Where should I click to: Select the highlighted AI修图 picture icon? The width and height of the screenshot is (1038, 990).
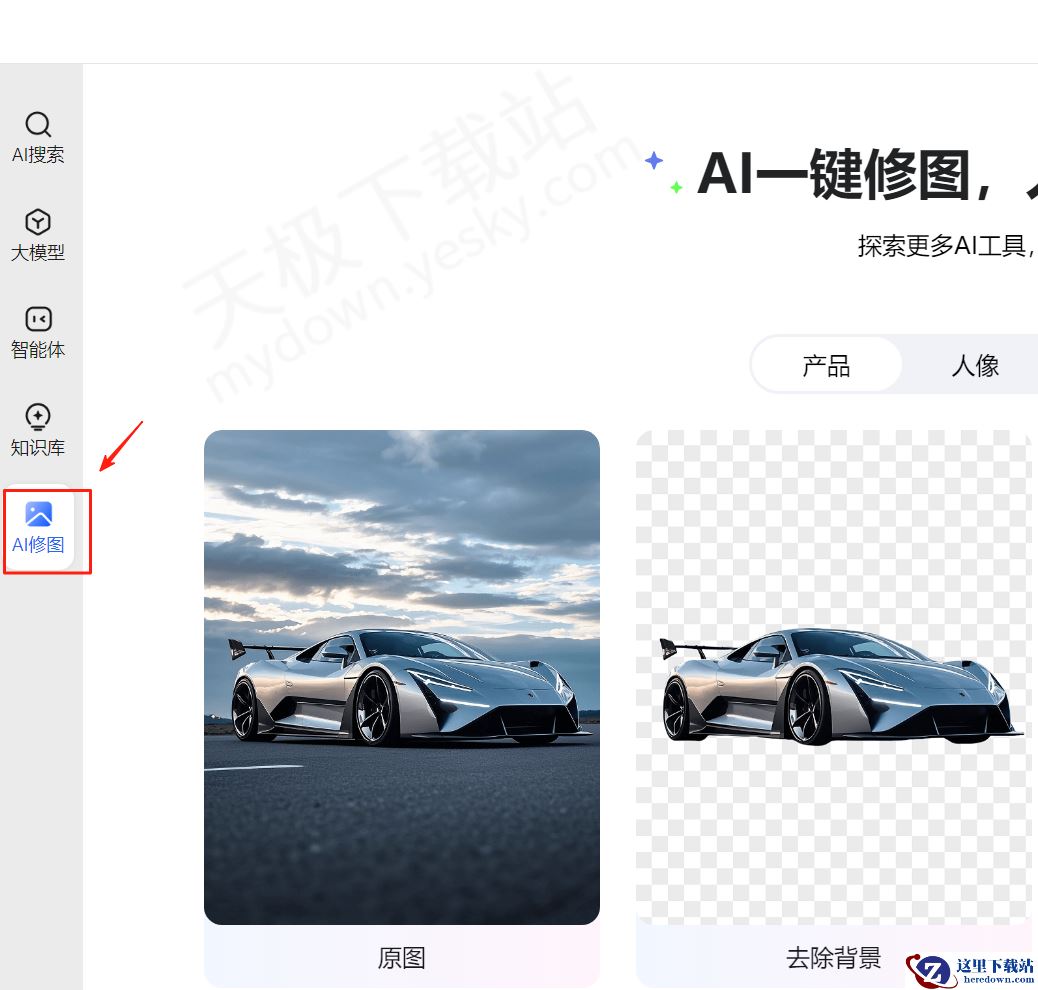pyautogui.click(x=38, y=514)
